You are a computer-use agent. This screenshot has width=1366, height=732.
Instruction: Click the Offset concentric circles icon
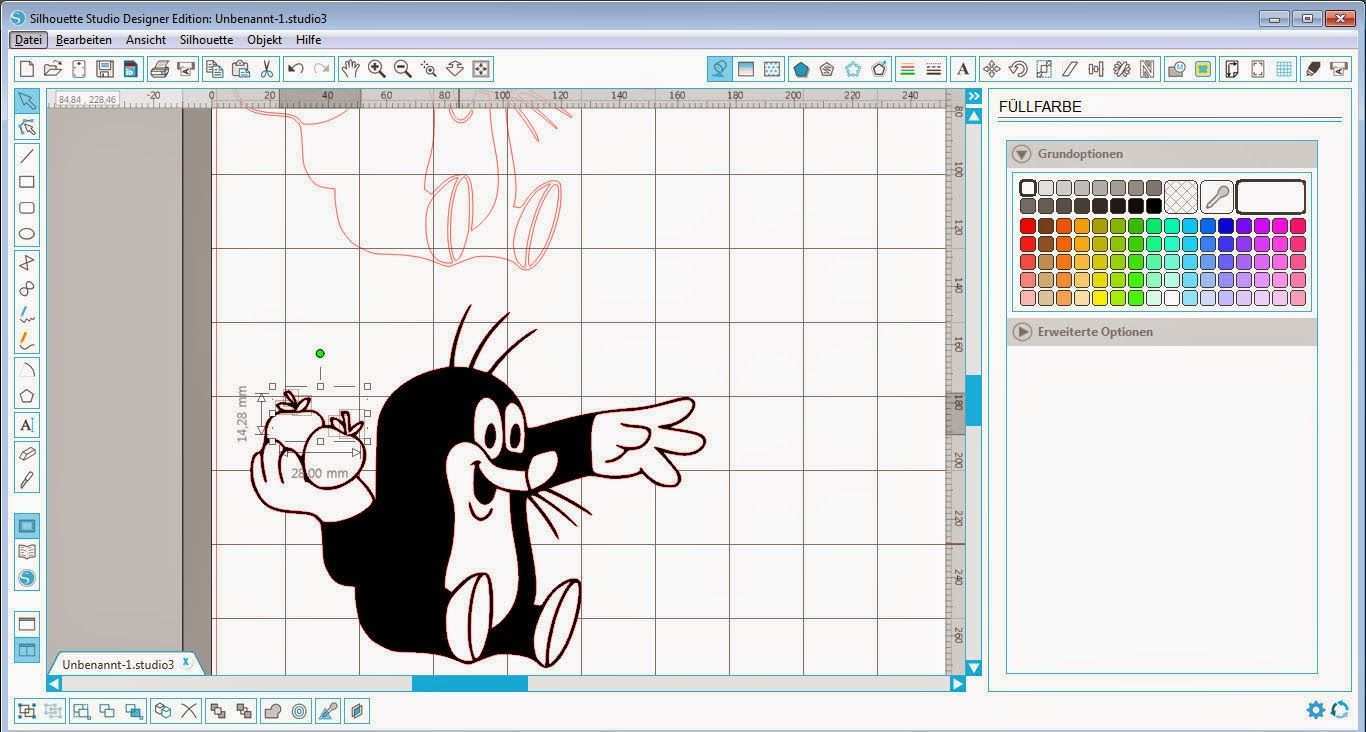coord(299,711)
